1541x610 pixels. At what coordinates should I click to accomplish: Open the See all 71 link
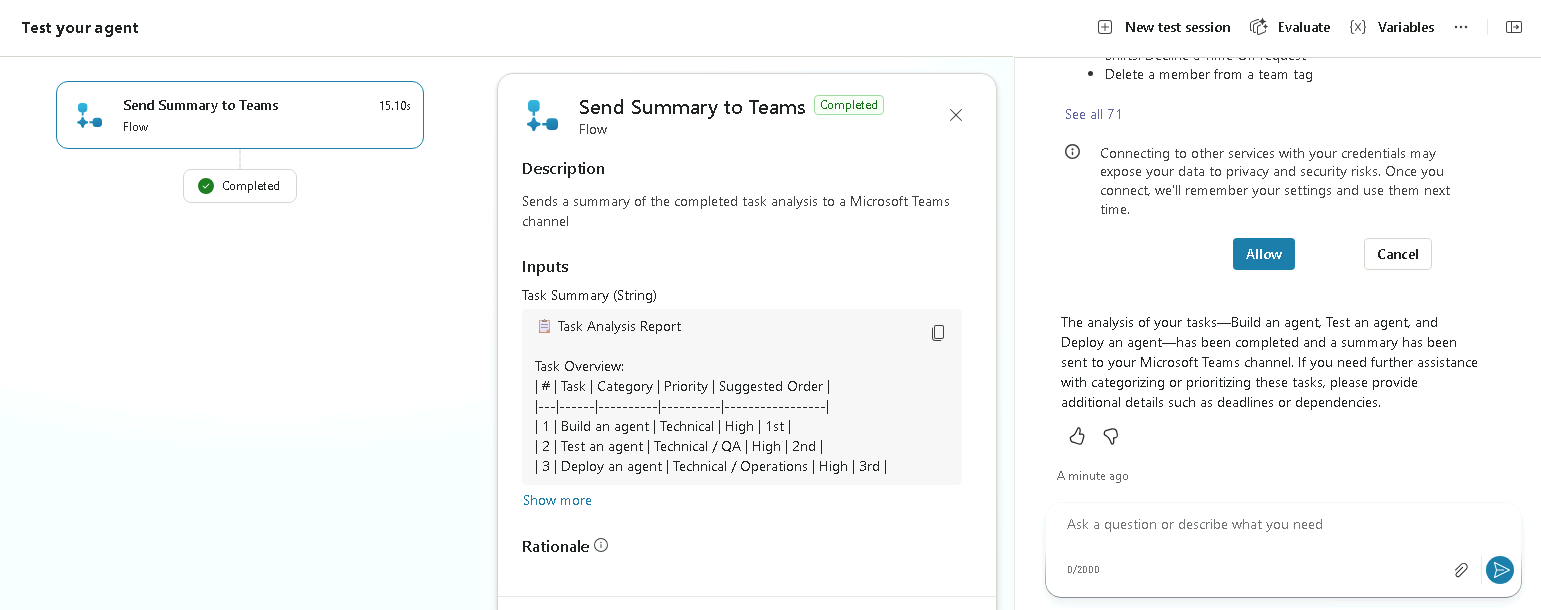tap(1093, 114)
